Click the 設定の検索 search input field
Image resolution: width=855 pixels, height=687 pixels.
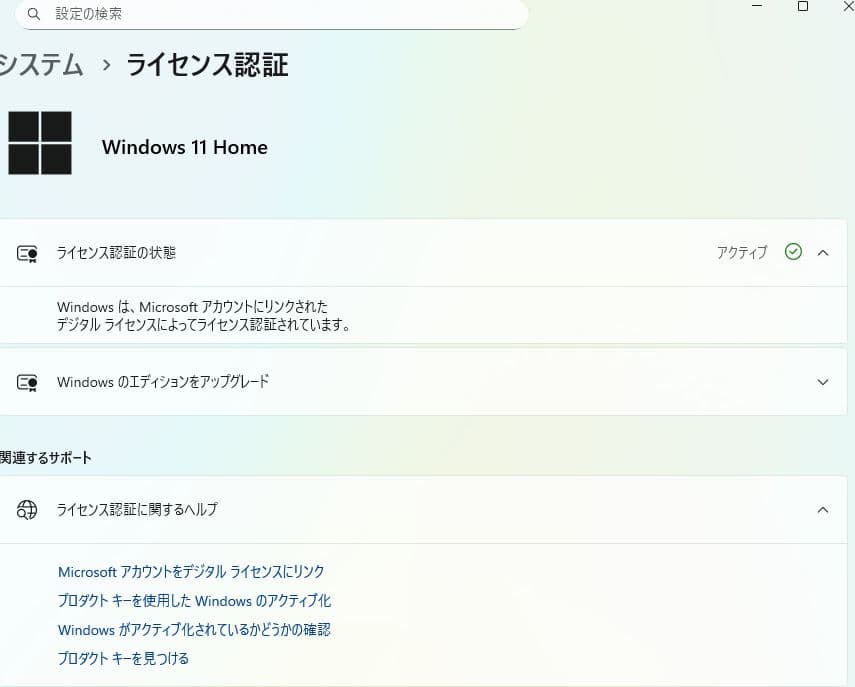[x=200, y=14]
